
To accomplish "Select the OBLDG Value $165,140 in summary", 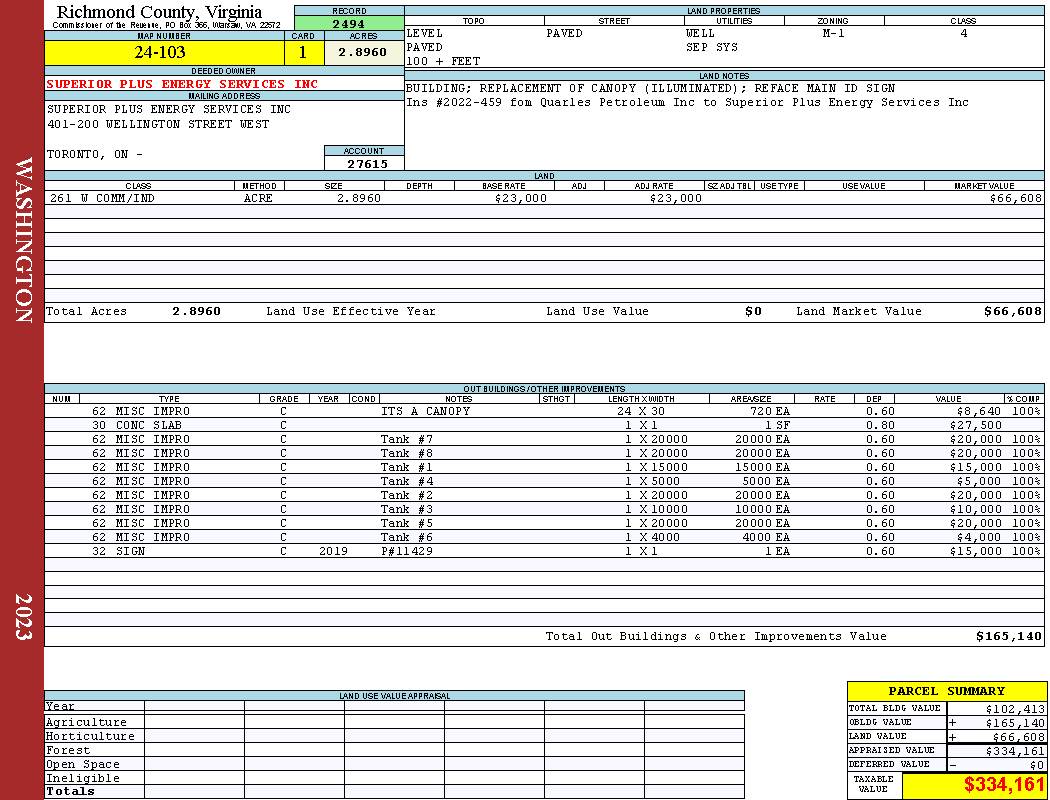I will 1015,723.
